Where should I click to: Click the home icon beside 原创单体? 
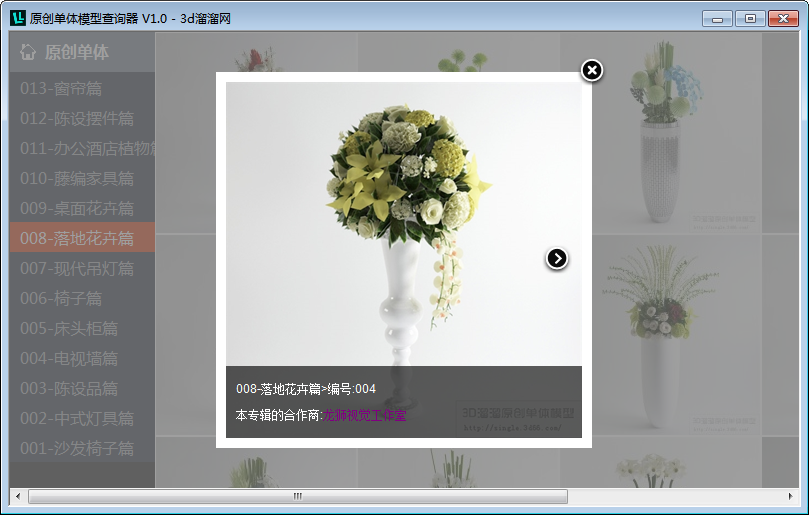28,52
